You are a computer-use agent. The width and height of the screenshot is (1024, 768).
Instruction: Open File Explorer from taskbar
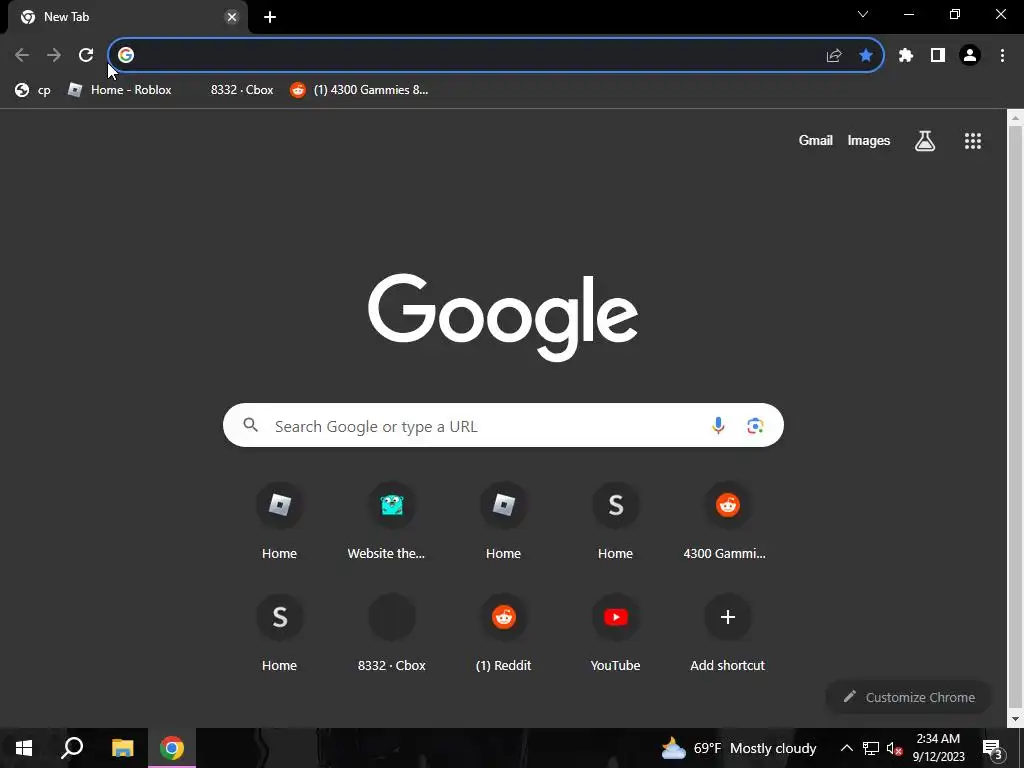point(122,748)
